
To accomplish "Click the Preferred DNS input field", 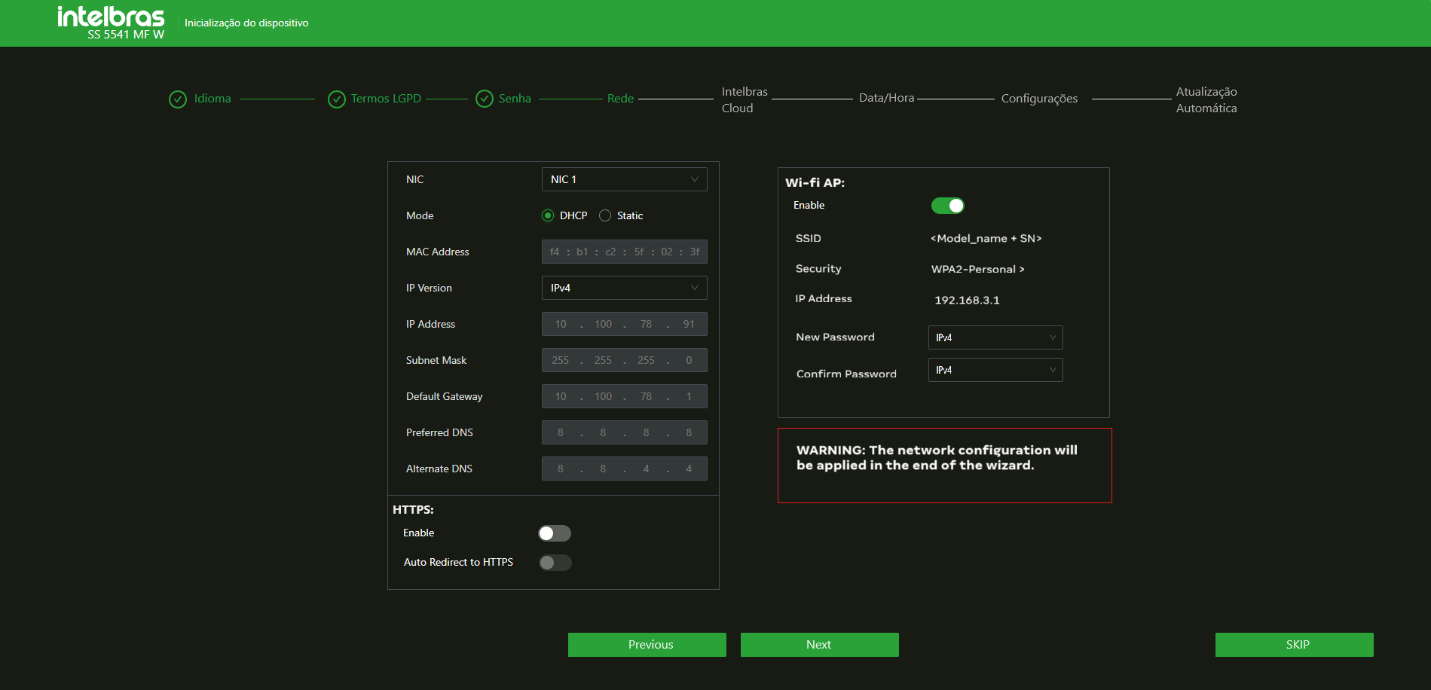I will click(x=625, y=433).
